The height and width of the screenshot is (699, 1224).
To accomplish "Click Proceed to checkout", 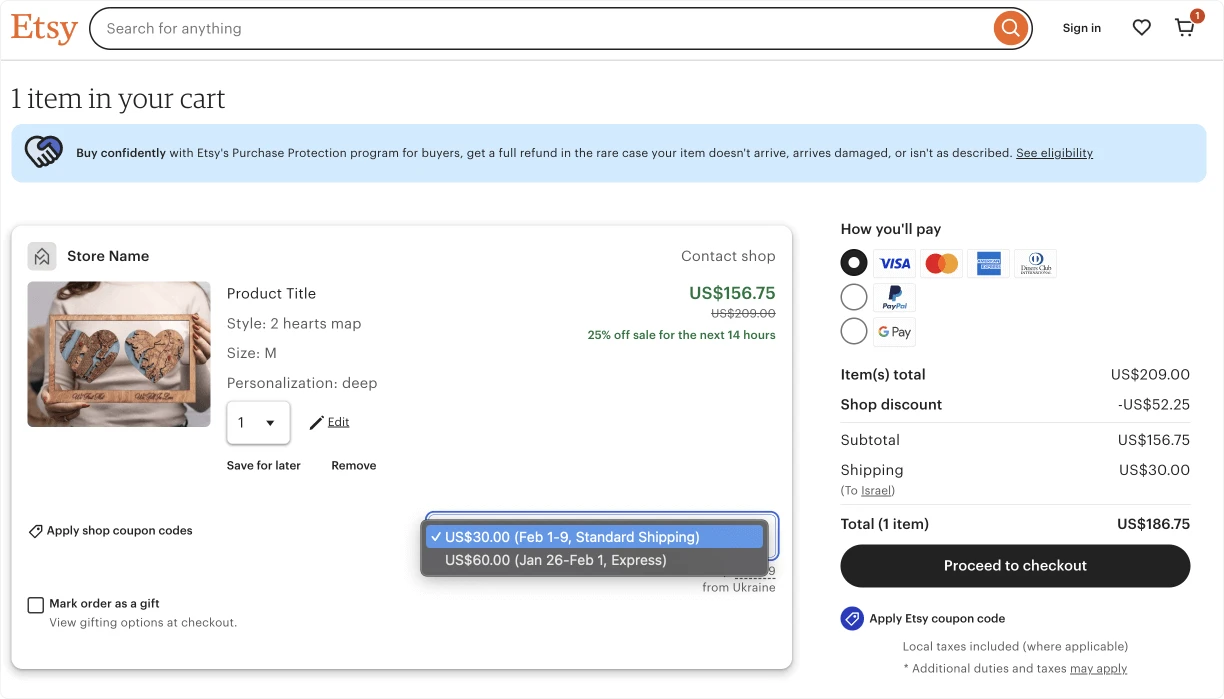I will (x=1015, y=566).
